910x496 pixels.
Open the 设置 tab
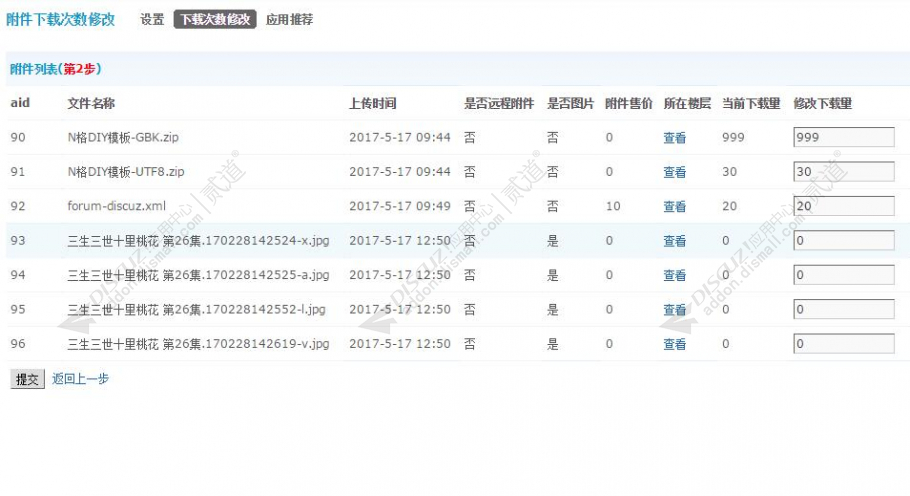coord(152,19)
